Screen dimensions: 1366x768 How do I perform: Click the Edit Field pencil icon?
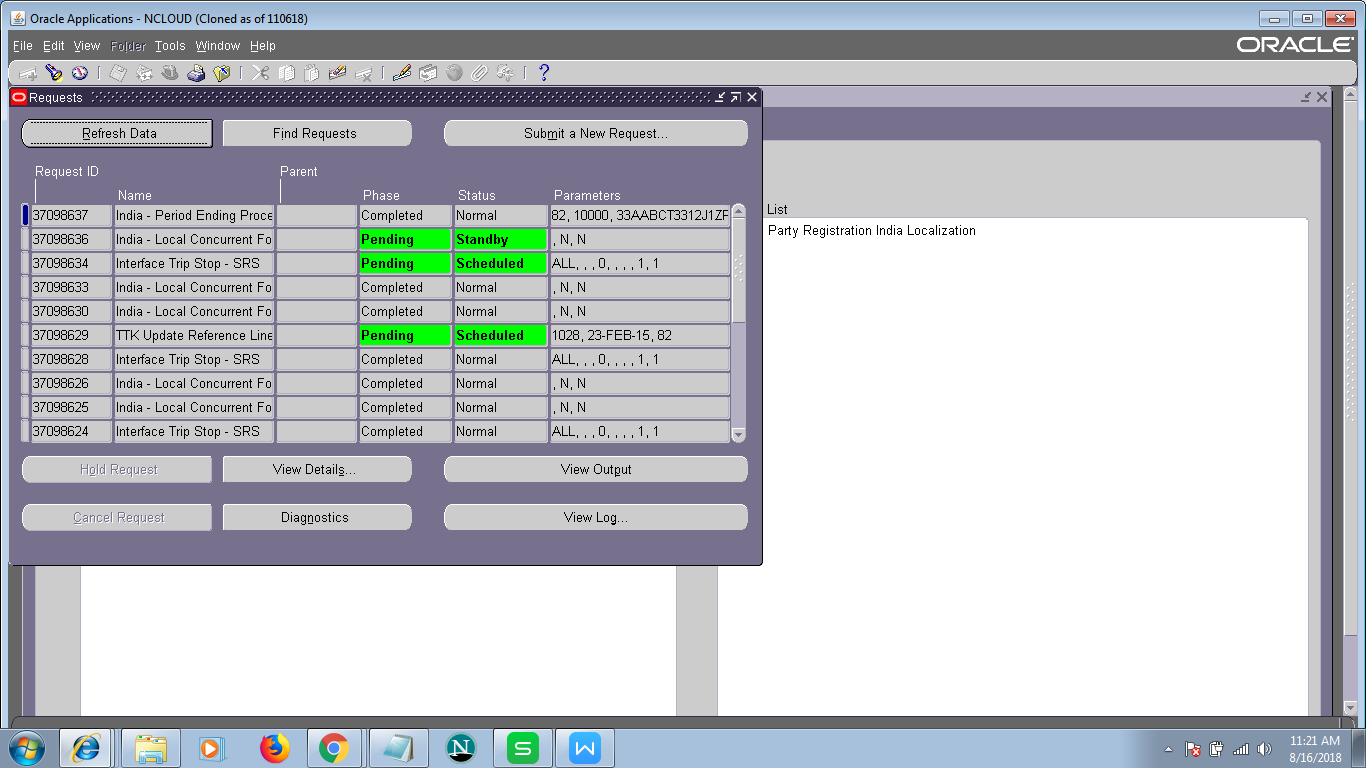(x=402, y=73)
